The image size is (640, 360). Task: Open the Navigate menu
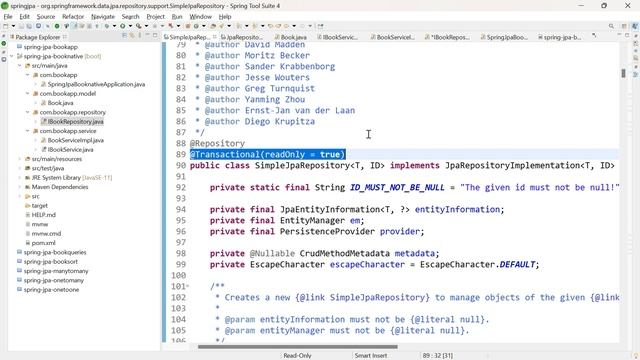coord(103,17)
